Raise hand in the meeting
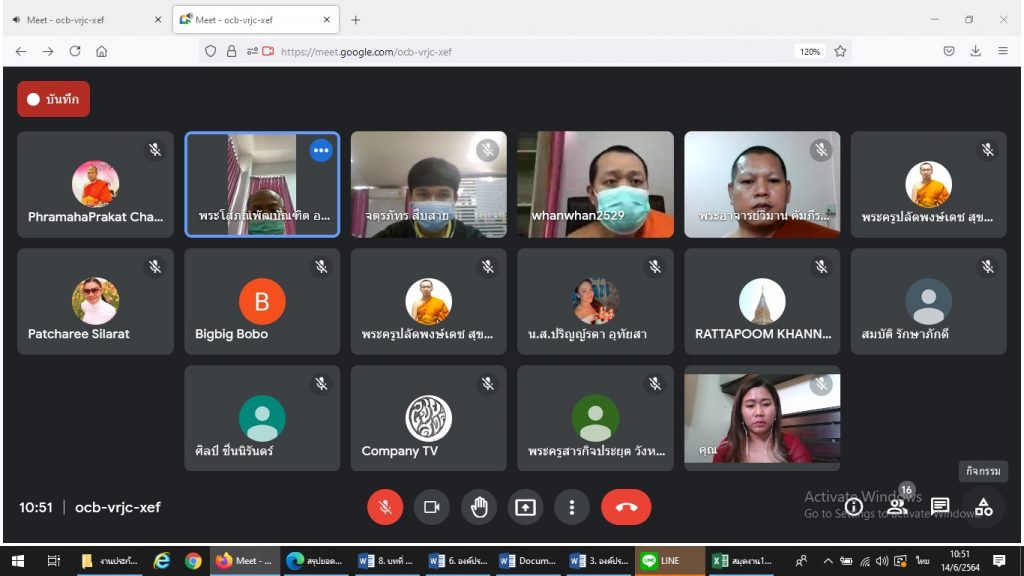 (x=479, y=507)
